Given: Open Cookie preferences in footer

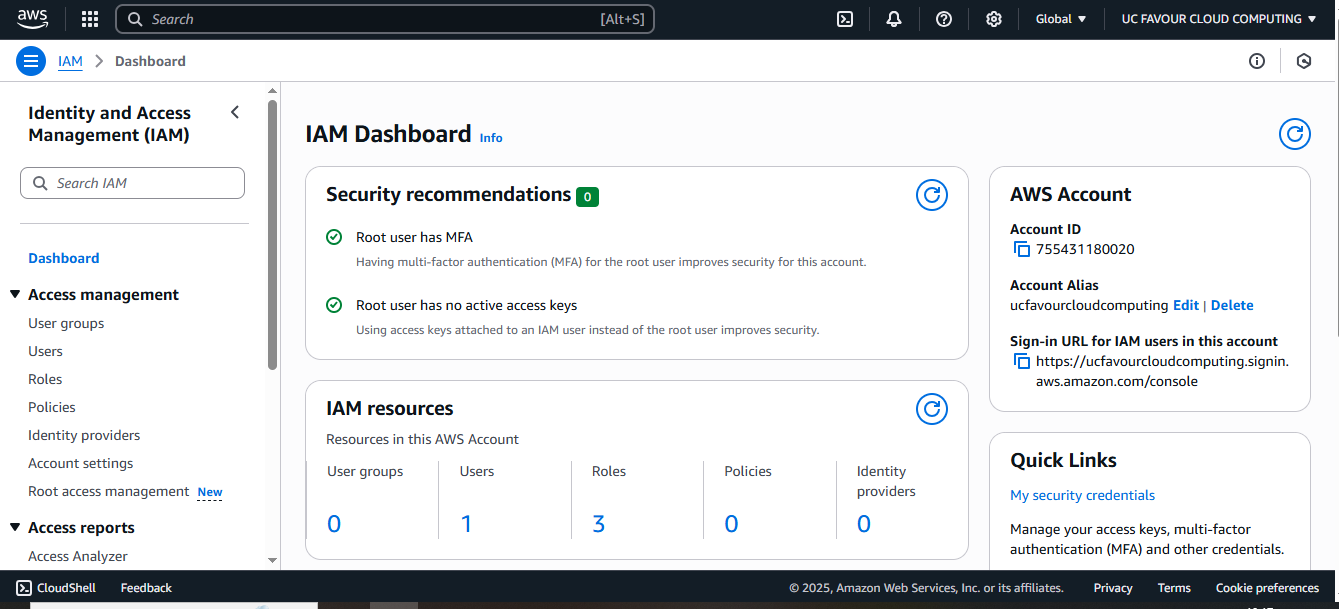Looking at the screenshot, I should (1267, 588).
